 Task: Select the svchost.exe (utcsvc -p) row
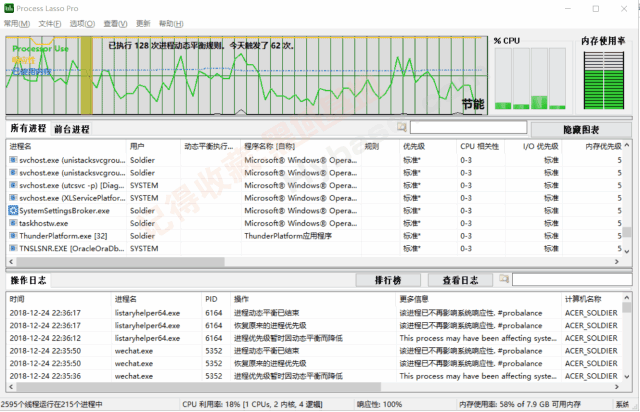pyautogui.click(x=315, y=185)
